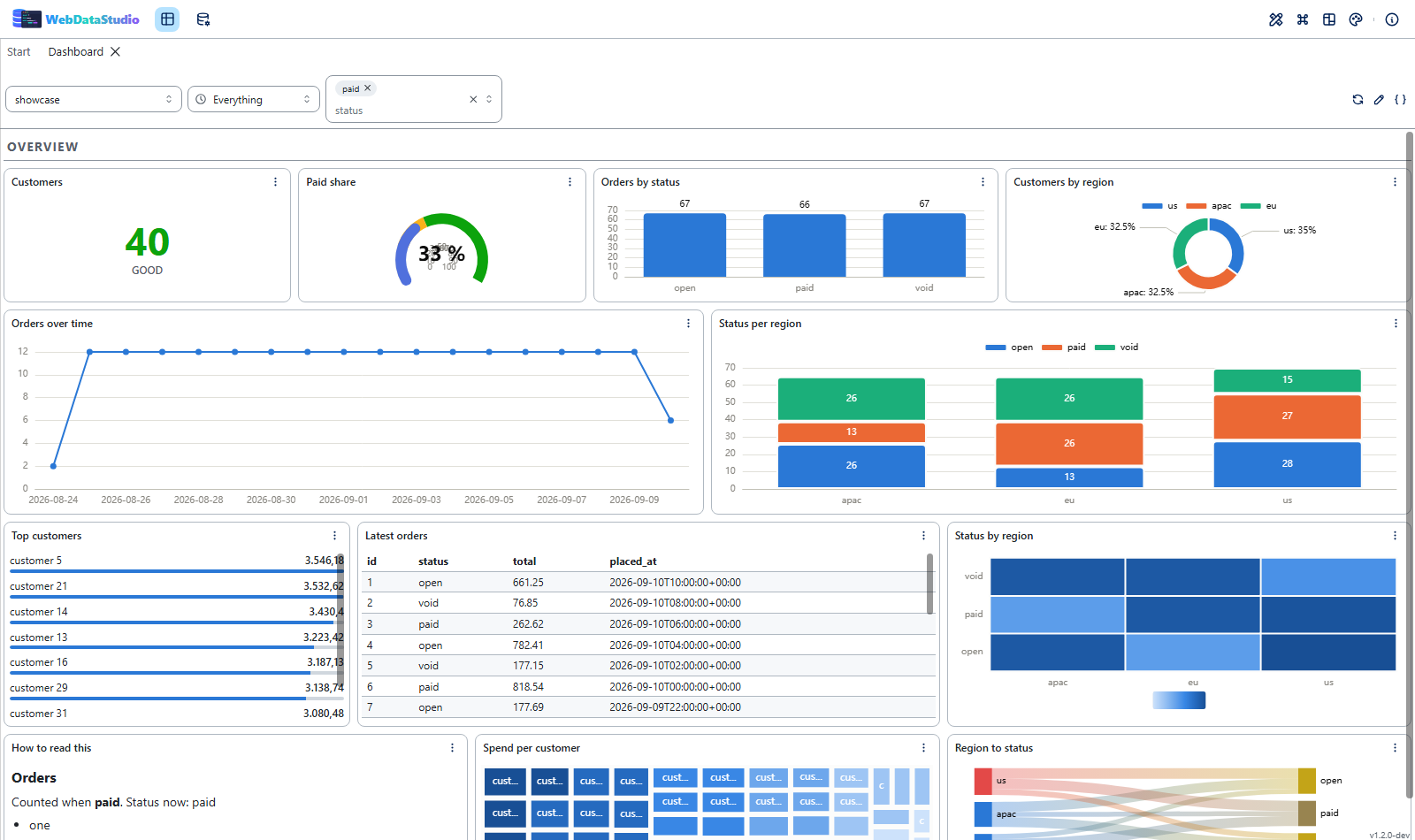Open the database settings icon
The height and width of the screenshot is (840, 1415).
203,19
